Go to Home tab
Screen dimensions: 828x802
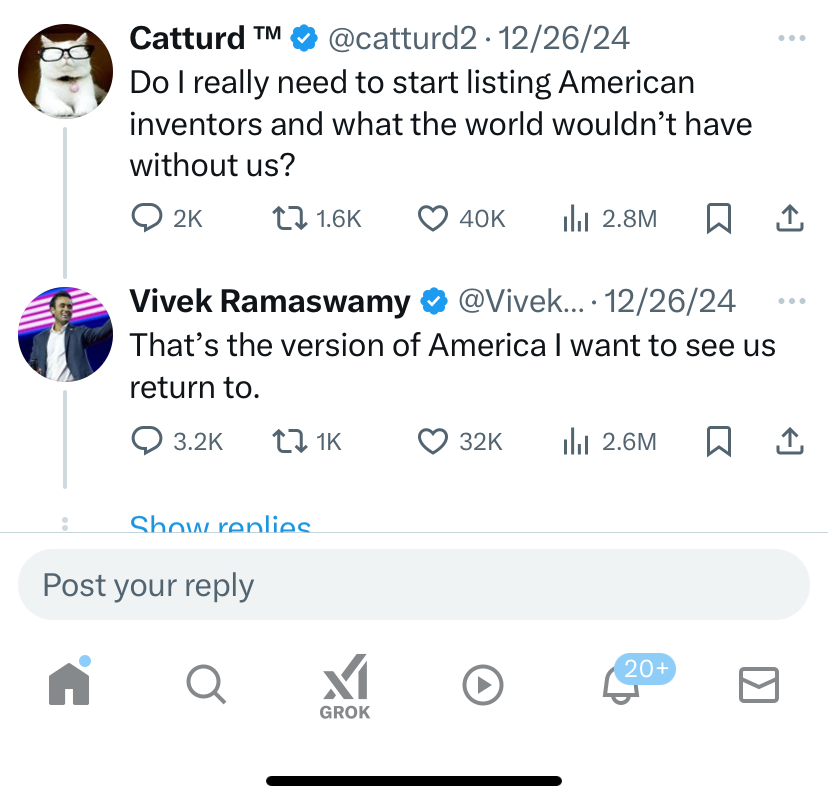(69, 684)
